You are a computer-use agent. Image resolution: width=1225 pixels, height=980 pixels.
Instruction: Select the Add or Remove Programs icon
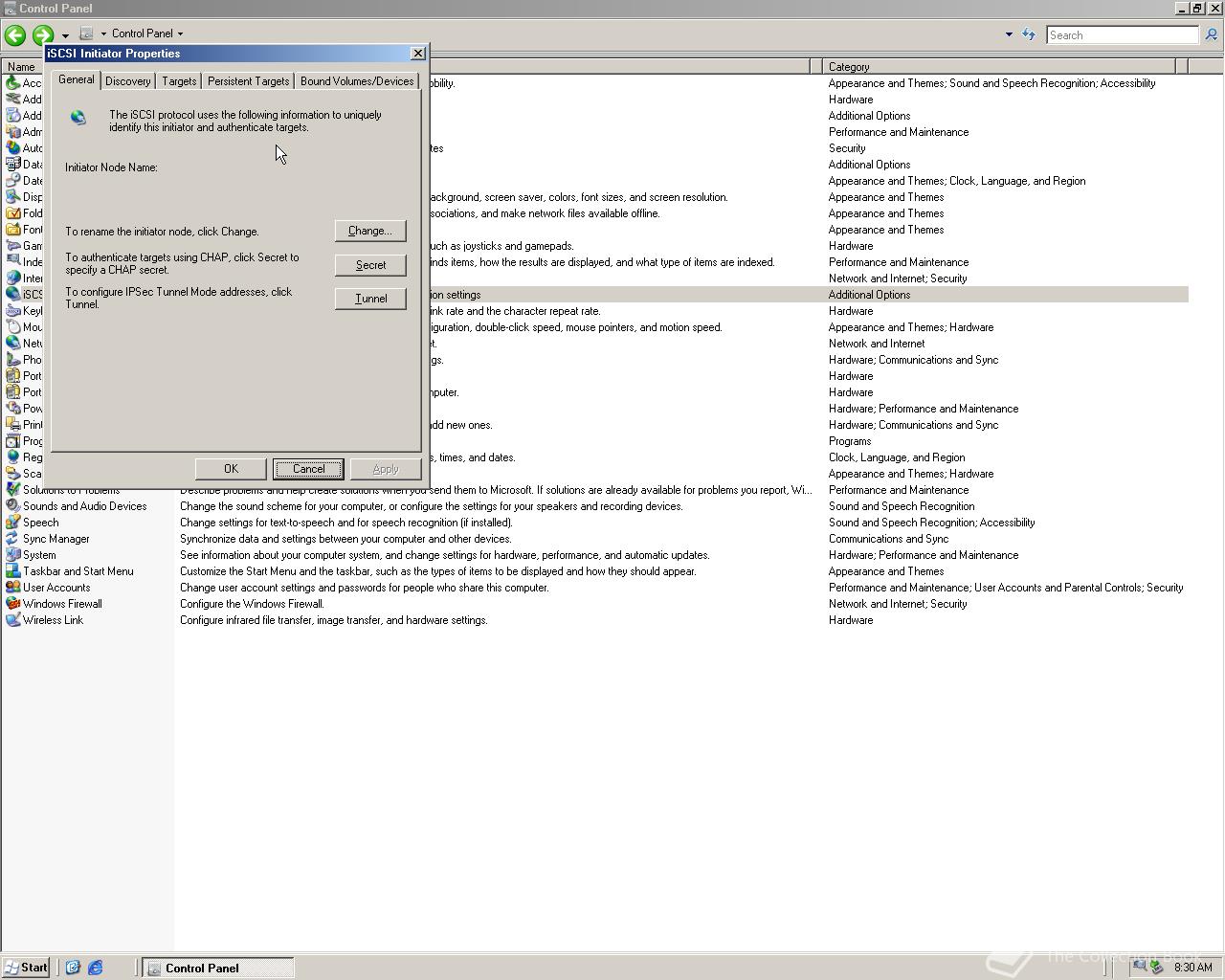point(12,116)
